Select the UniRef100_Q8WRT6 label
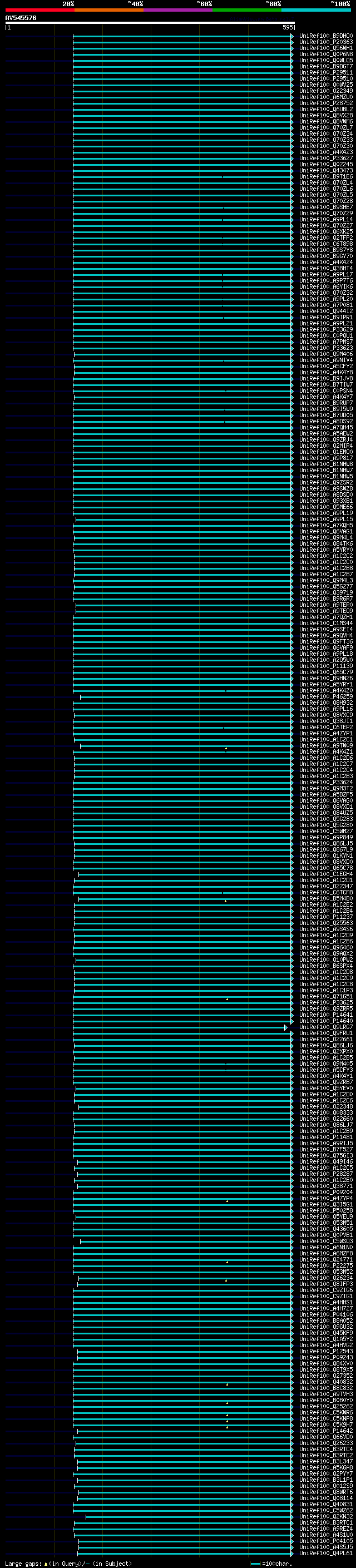 (326, 1492)
